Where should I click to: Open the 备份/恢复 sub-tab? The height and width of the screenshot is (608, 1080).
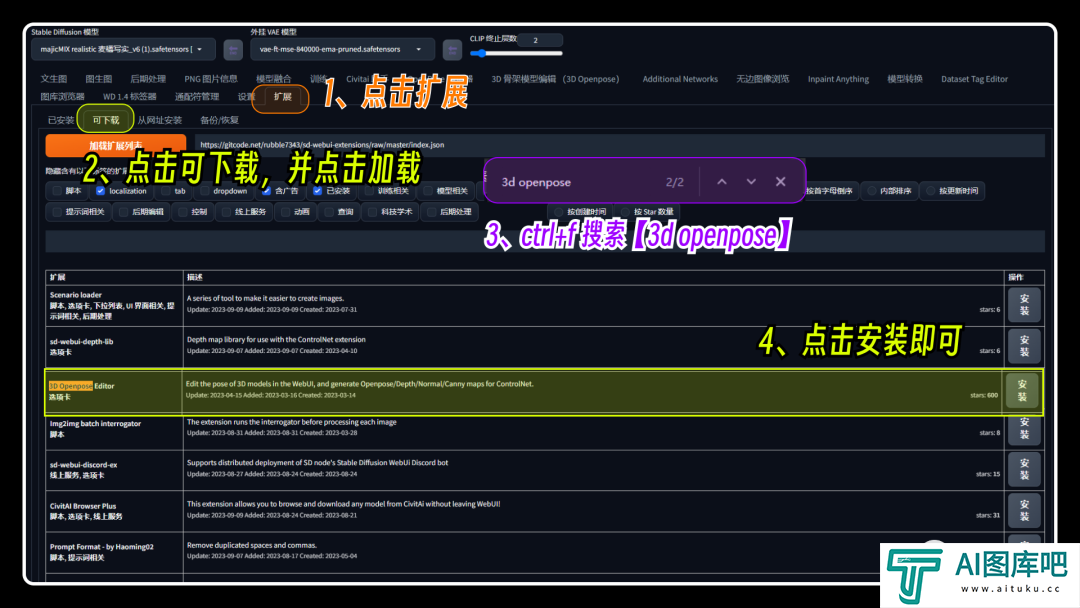(219, 120)
